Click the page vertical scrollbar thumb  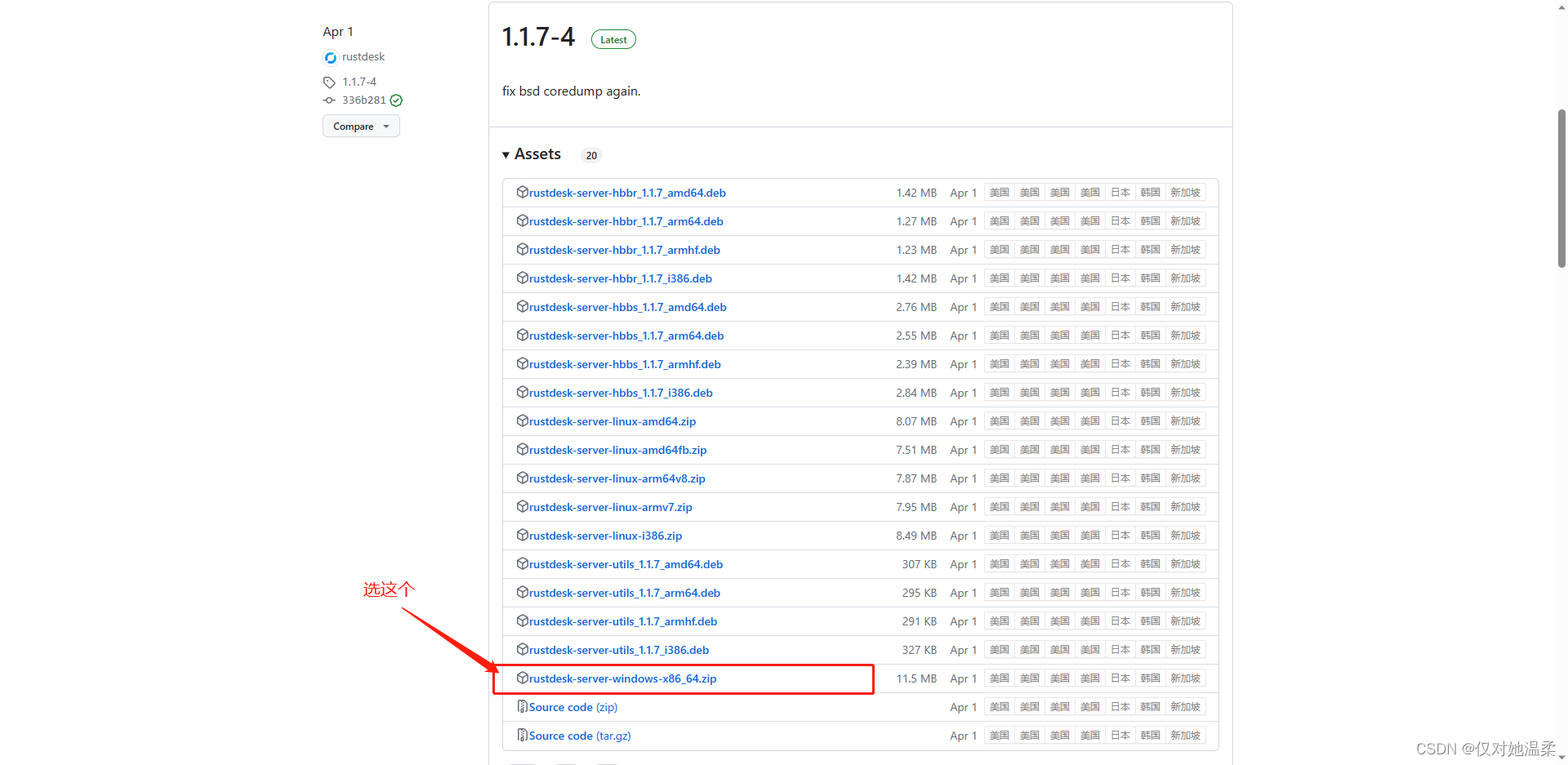(1561, 188)
